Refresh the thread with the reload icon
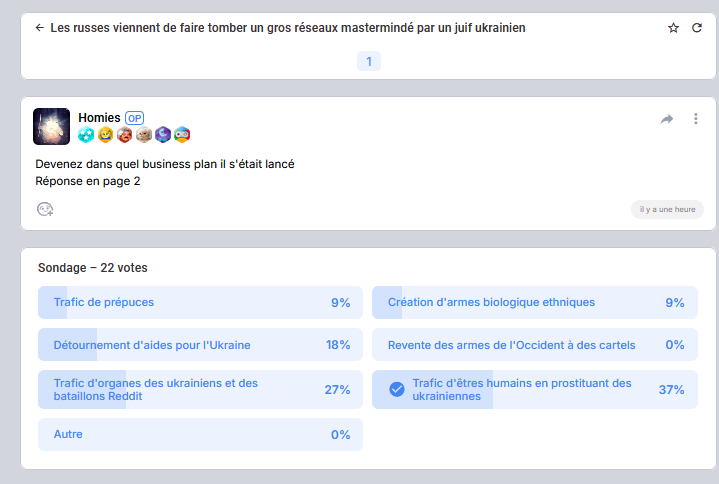This screenshot has height=484, width=719. (697, 28)
